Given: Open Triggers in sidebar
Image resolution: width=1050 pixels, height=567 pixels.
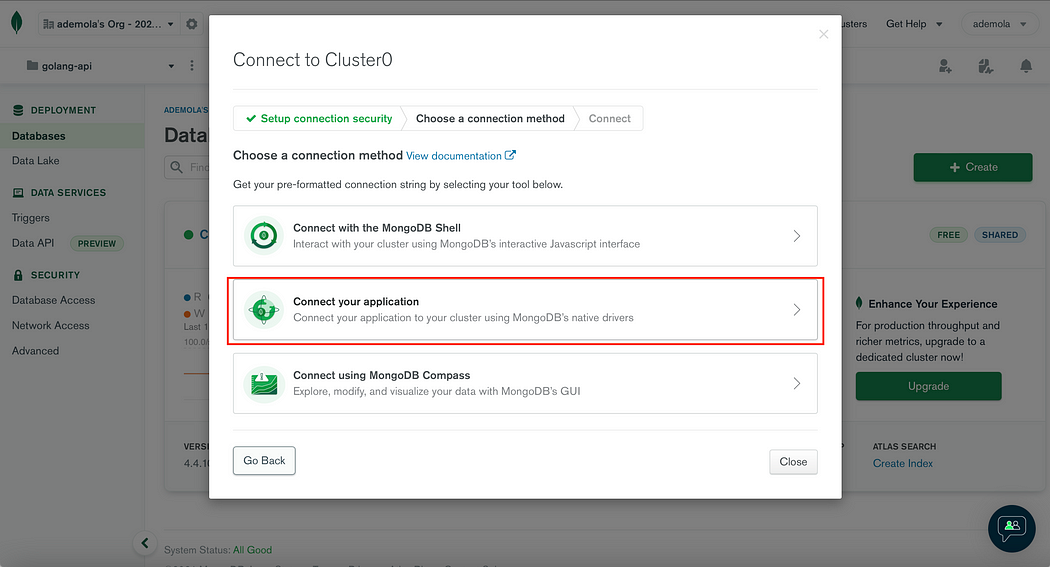Looking at the screenshot, I should click(x=31, y=218).
